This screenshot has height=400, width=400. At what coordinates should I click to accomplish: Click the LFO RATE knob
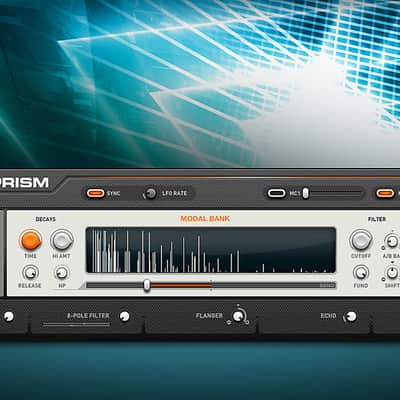click(151, 193)
